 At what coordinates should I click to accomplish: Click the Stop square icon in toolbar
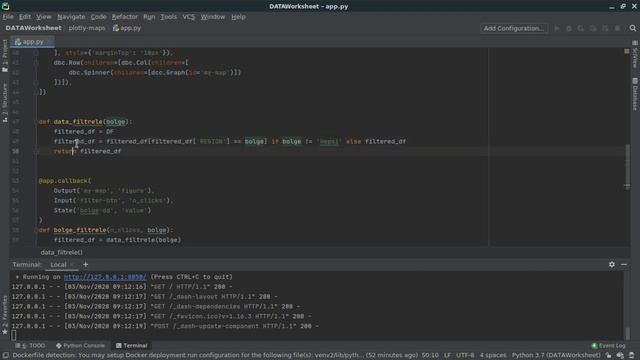618,28
